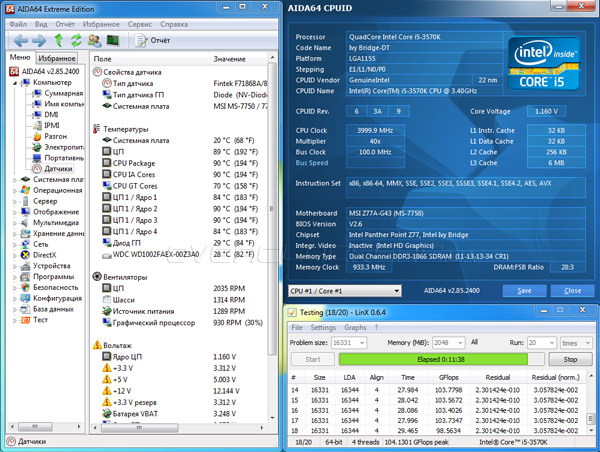Click the Forward arrow in AIDA64 toolbar
The height and width of the screenshot is (452, 600).
(39, 40)
